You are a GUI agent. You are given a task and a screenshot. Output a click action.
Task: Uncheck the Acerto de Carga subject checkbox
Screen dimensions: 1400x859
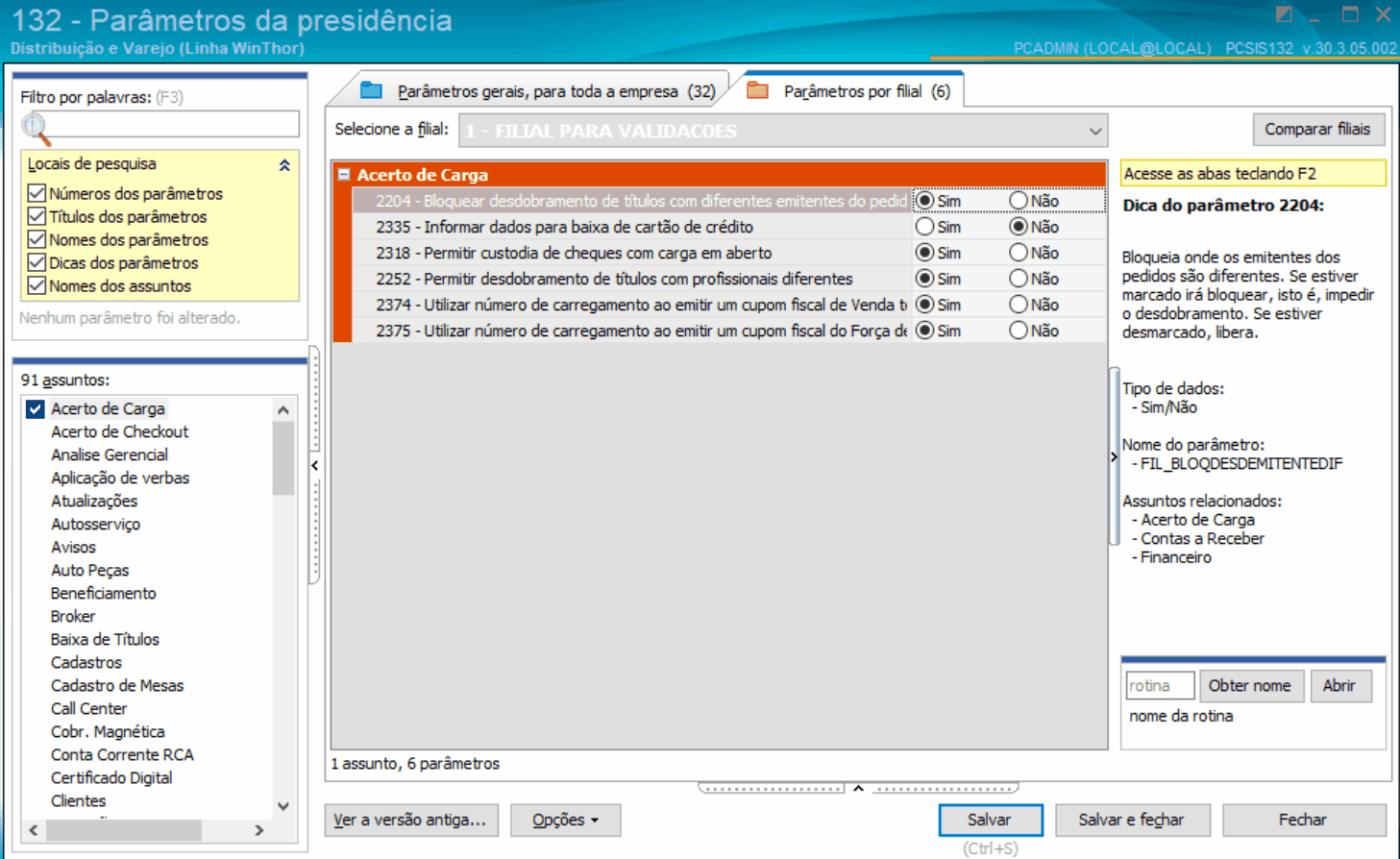tap(36, 408)
